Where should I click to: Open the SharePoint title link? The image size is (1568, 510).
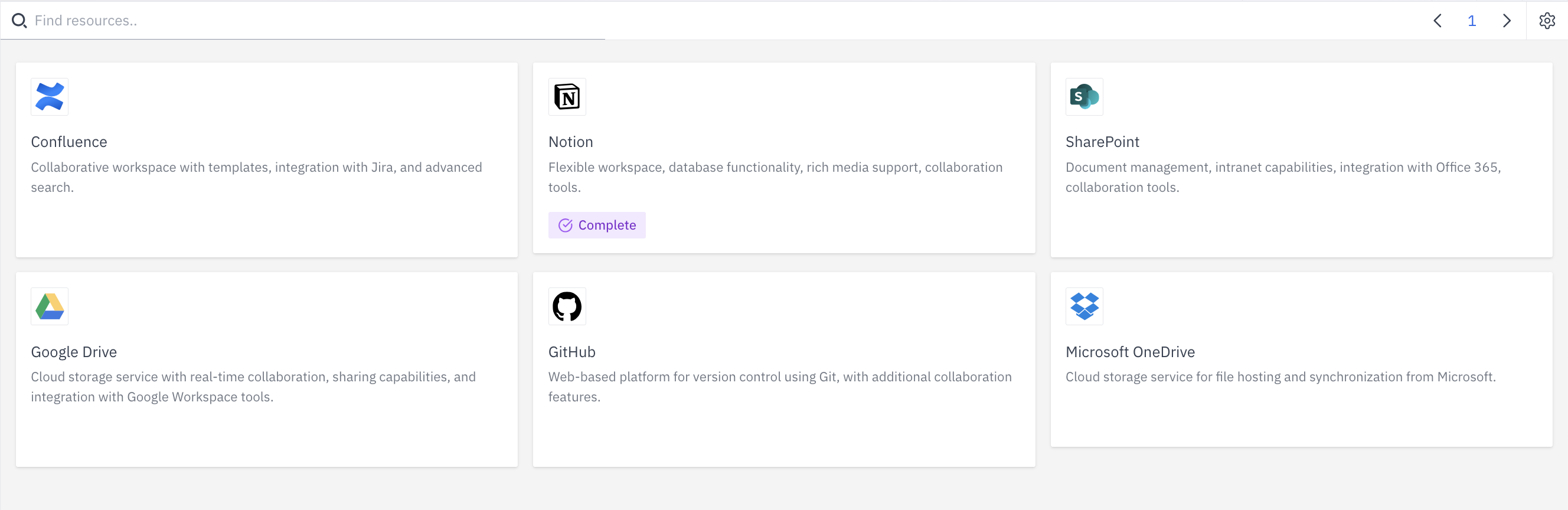pos(1102,142)
